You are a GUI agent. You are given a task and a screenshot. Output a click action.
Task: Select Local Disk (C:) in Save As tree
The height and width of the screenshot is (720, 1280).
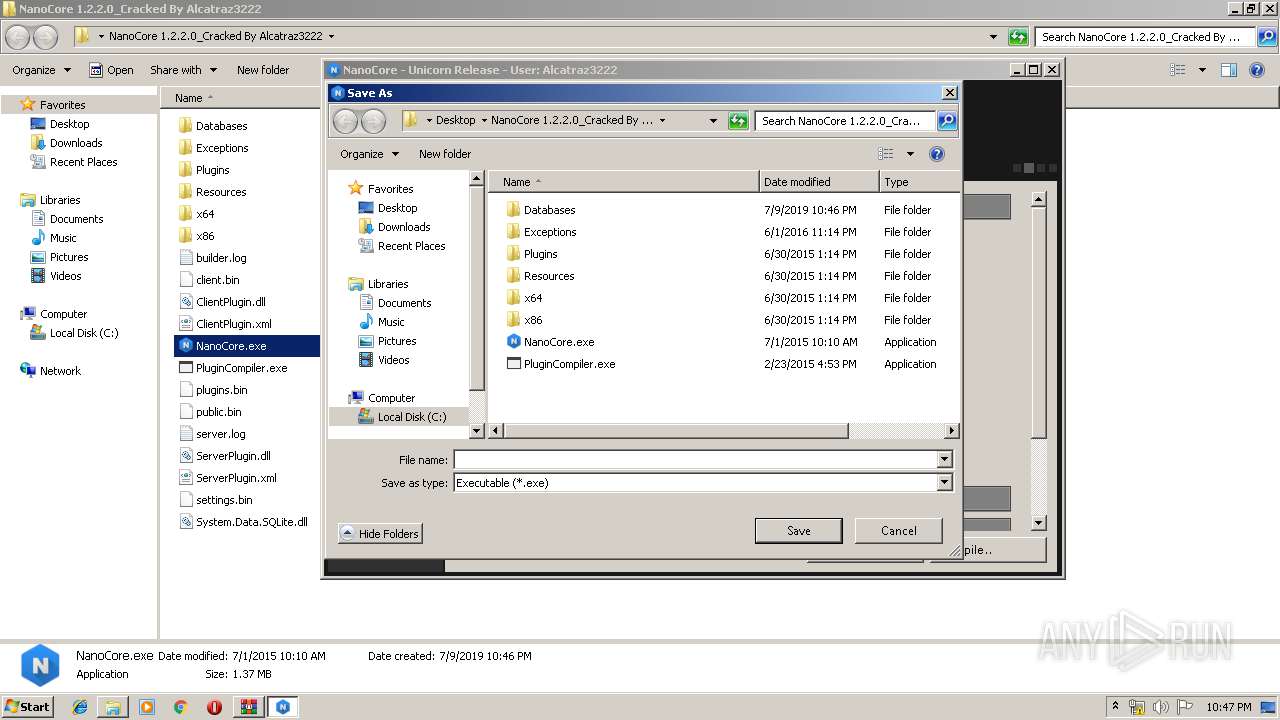point(402,417)
